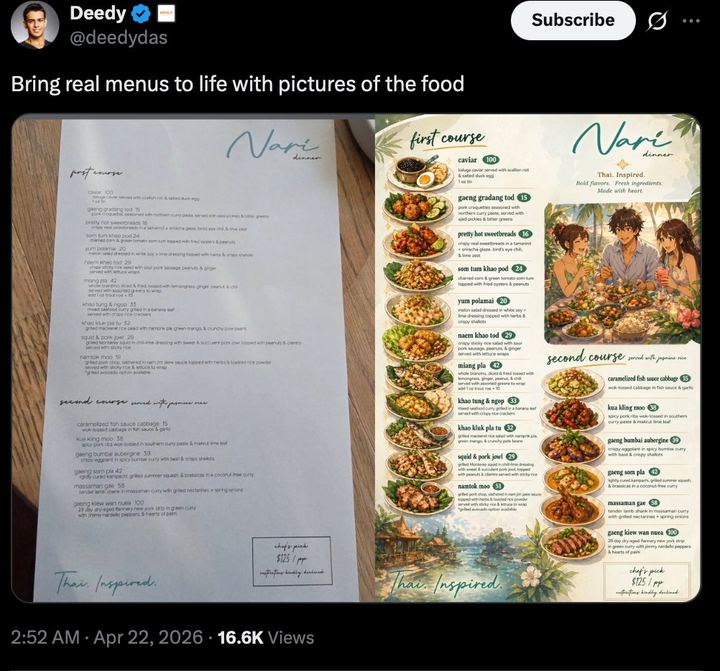720x671 pixels.
Task: Click the affiliate badge next to the verified checkmark
Action: click(167, 14)
